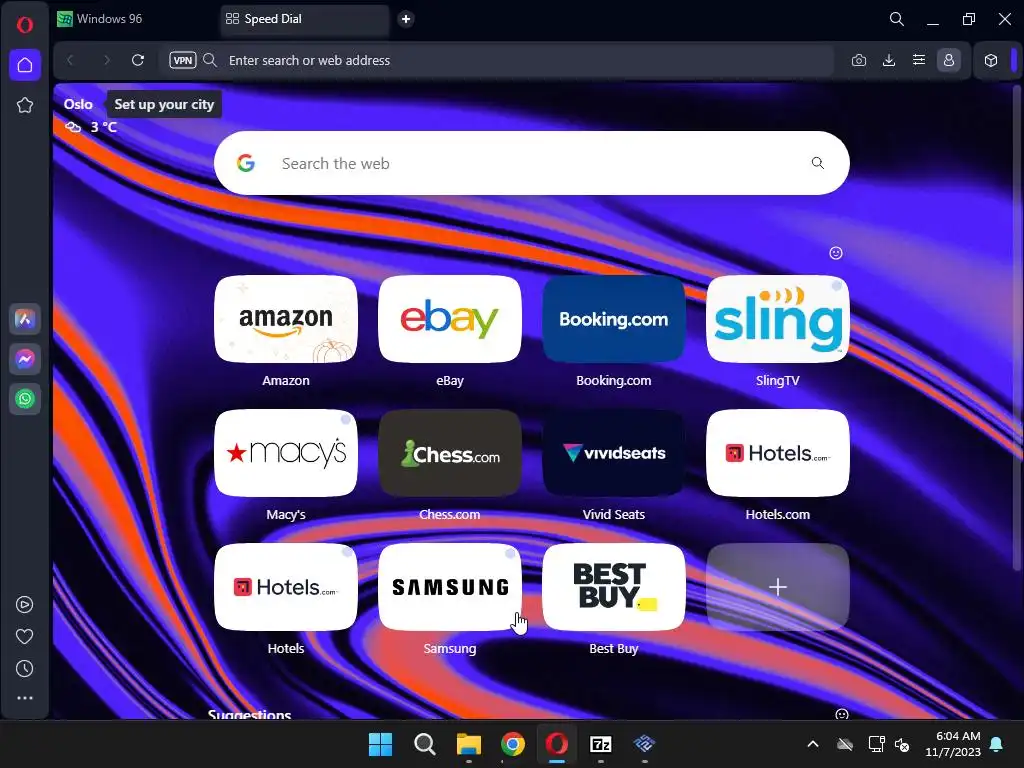Open Easy Setup sliders icon
The image size is (1024, 768).
(x=919, y=60)
